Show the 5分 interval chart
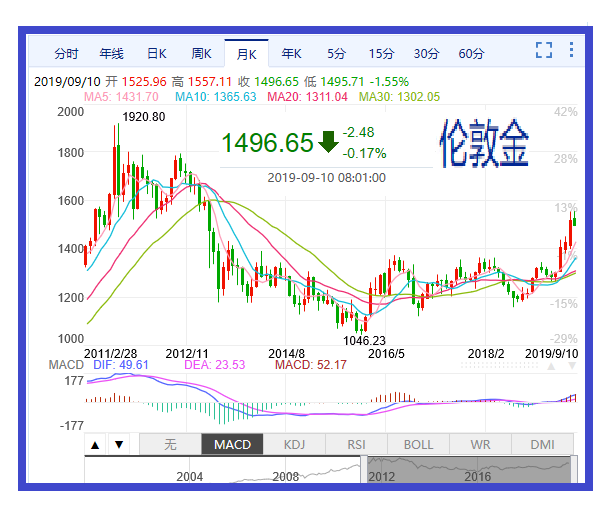Viewport: 611px width, 518px height. (337, 53)
